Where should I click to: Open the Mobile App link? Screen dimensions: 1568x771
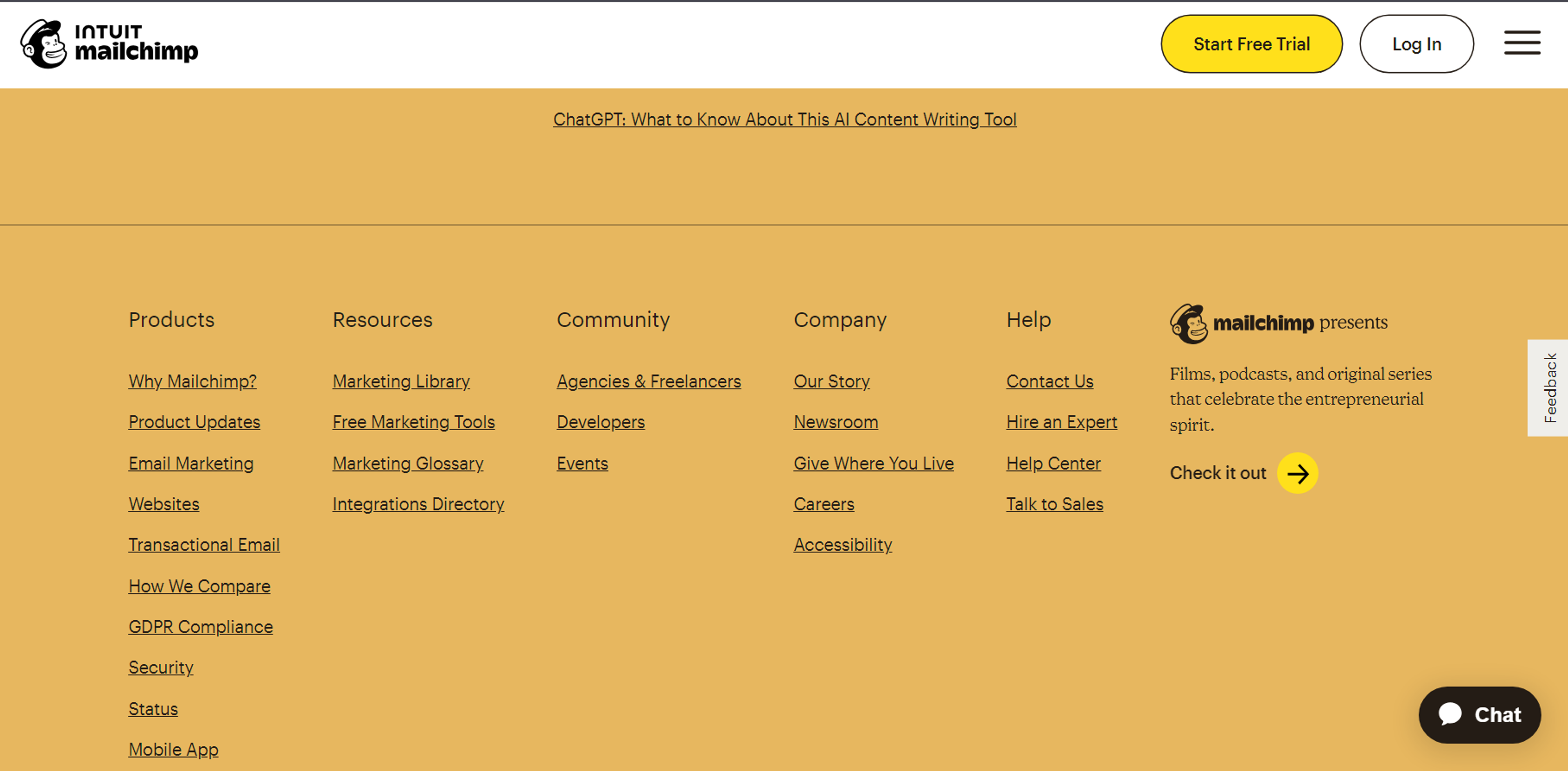173,750
